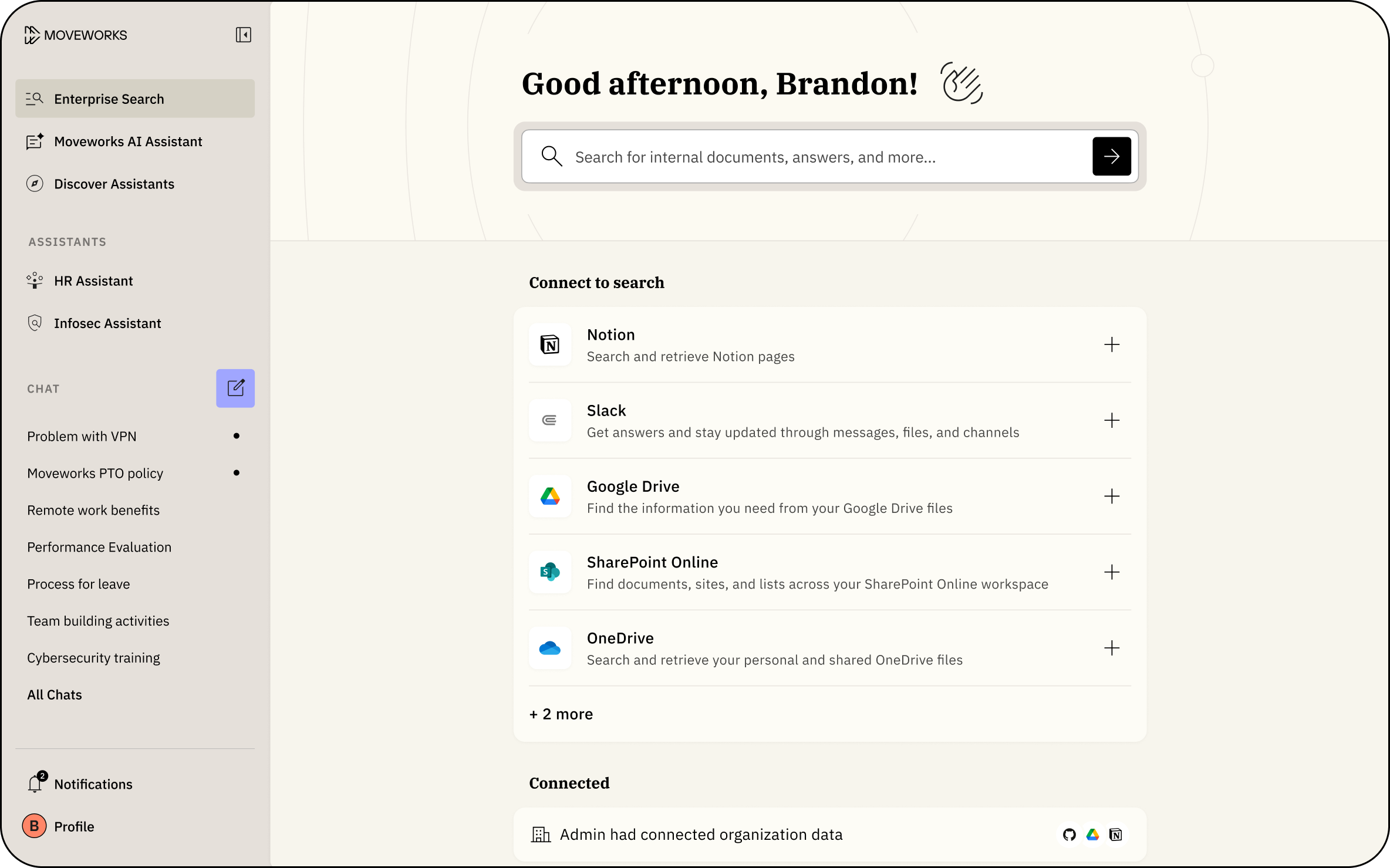Viewport: 1390px width, 868px height.
Task: Expand the '+ 2 more' connectors list
Action: coord(561,714)
